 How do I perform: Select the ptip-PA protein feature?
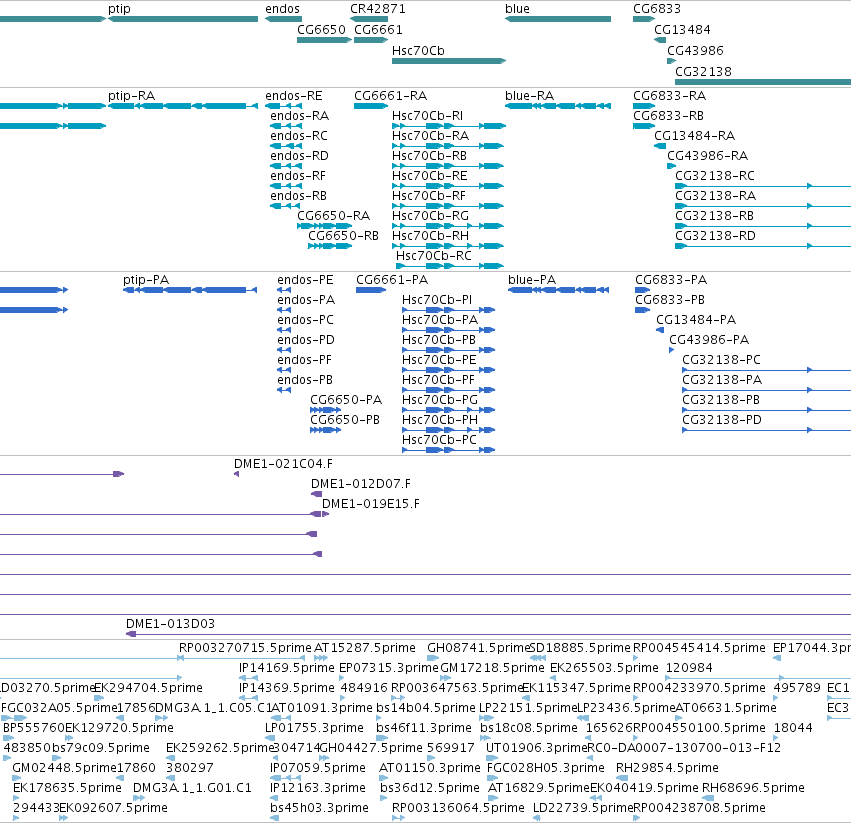[x=190, y=290]
